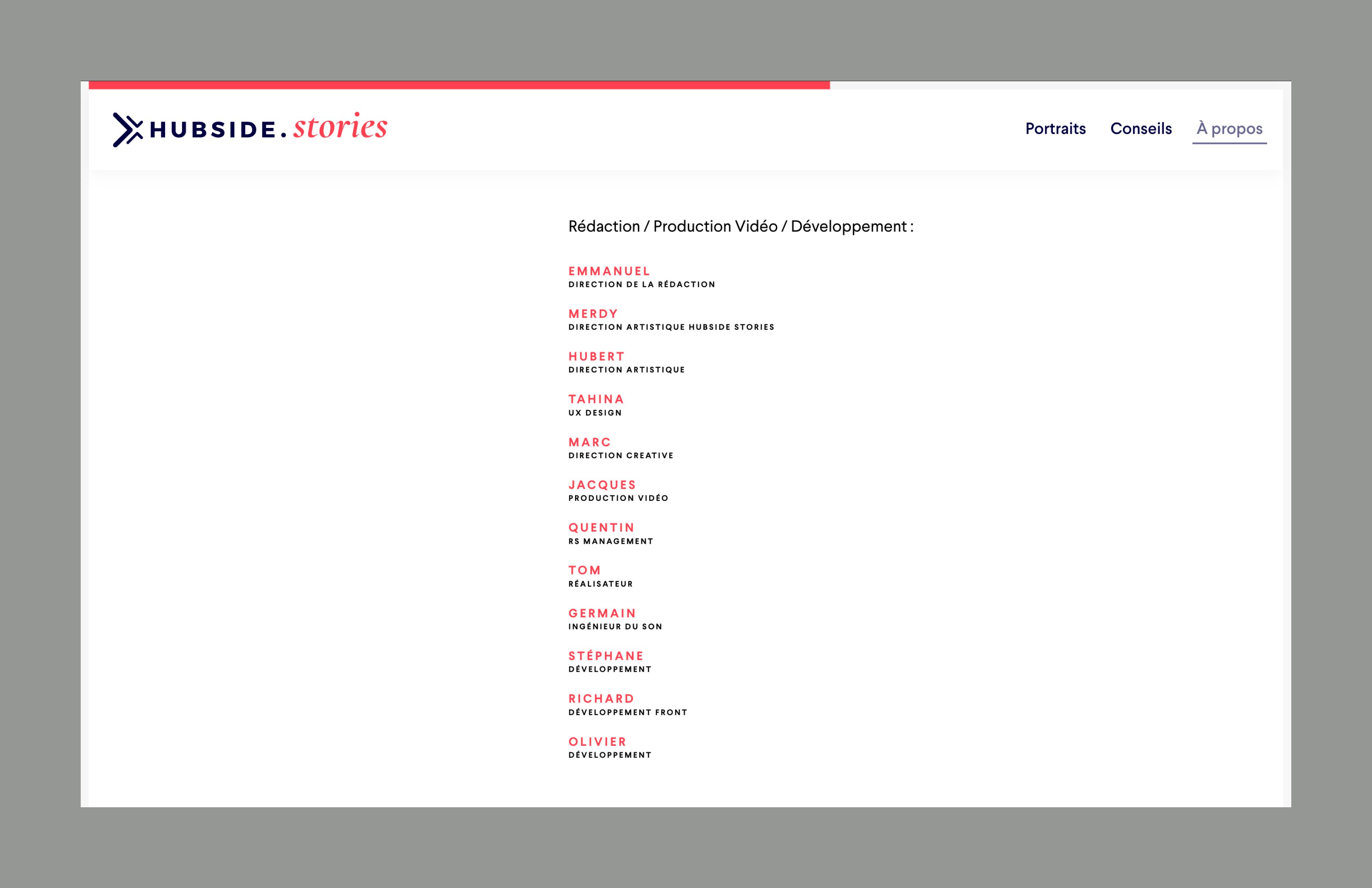Click the role Direction de la rédaction

(642, 284)
